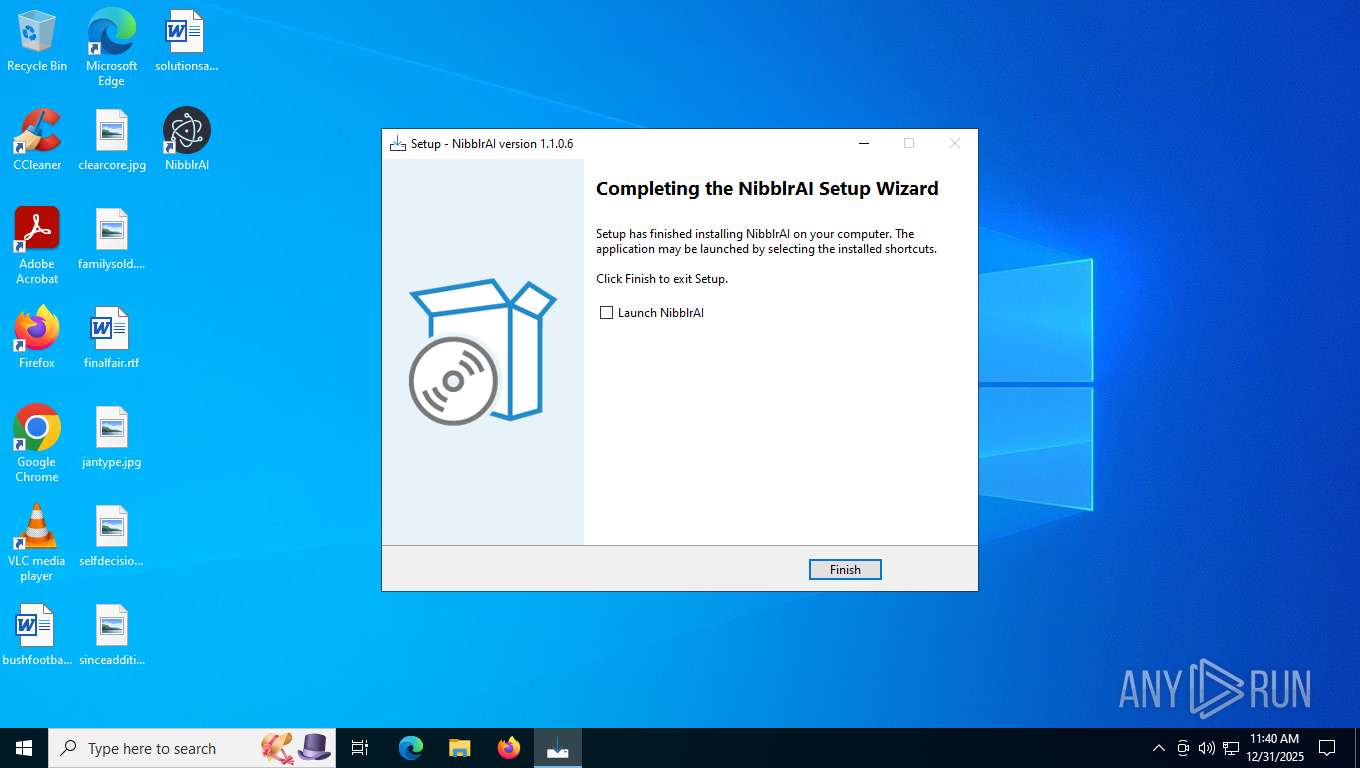Select the jantype.jpg image file
The height and width of the screenshot is (768, 1360).
[x=112, y=437]
